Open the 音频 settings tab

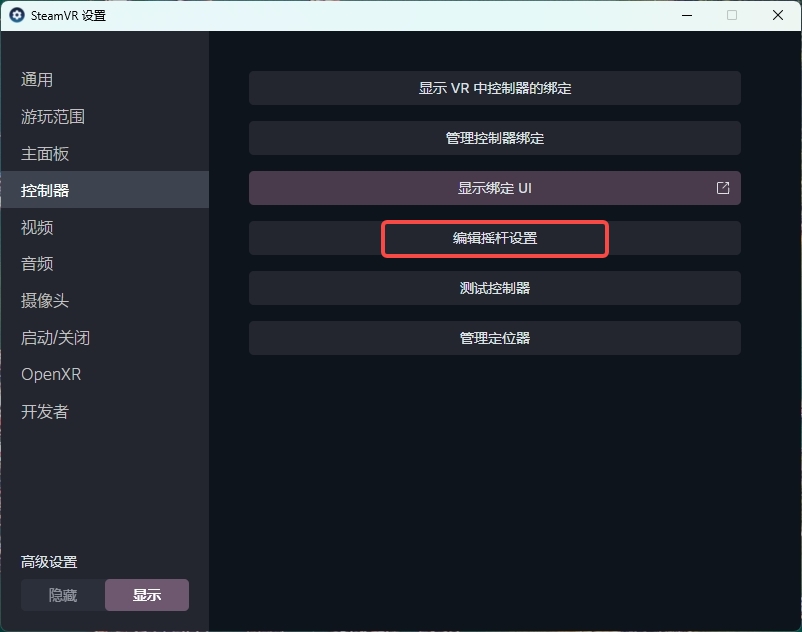pyautogui.click(x=37, y=264)
